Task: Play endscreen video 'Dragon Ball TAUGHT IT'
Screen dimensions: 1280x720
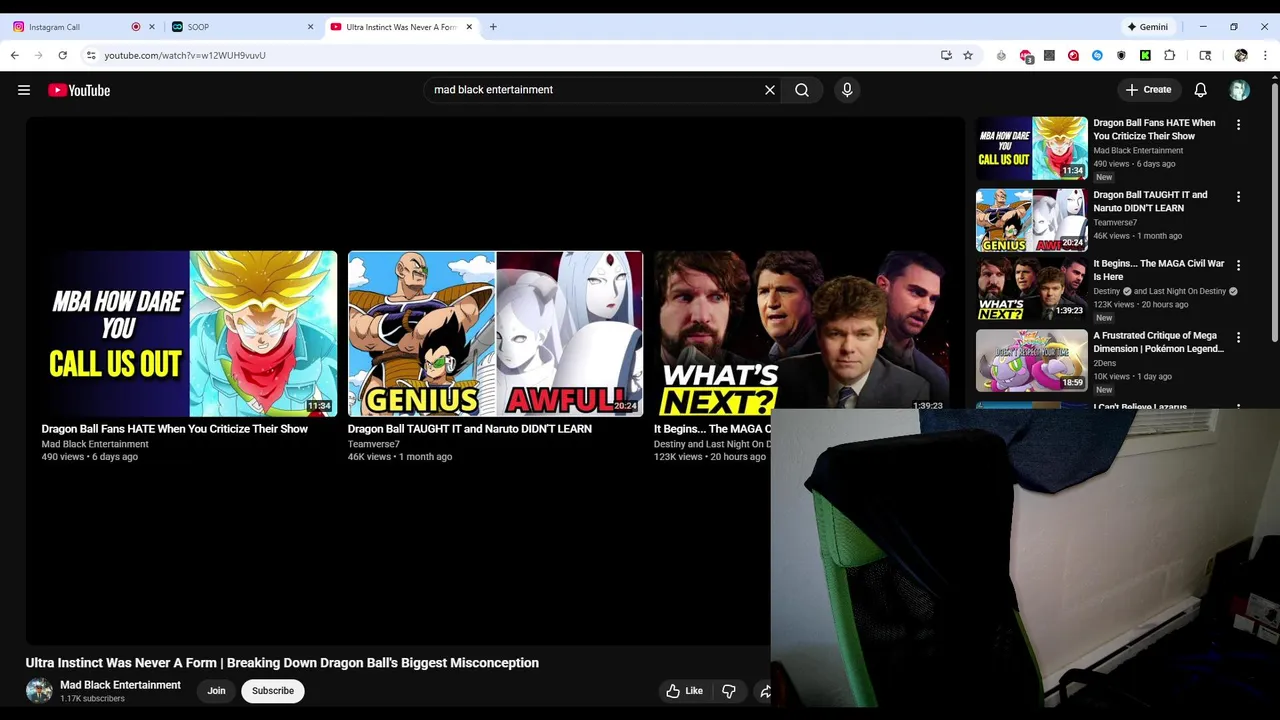Action: 495,333
